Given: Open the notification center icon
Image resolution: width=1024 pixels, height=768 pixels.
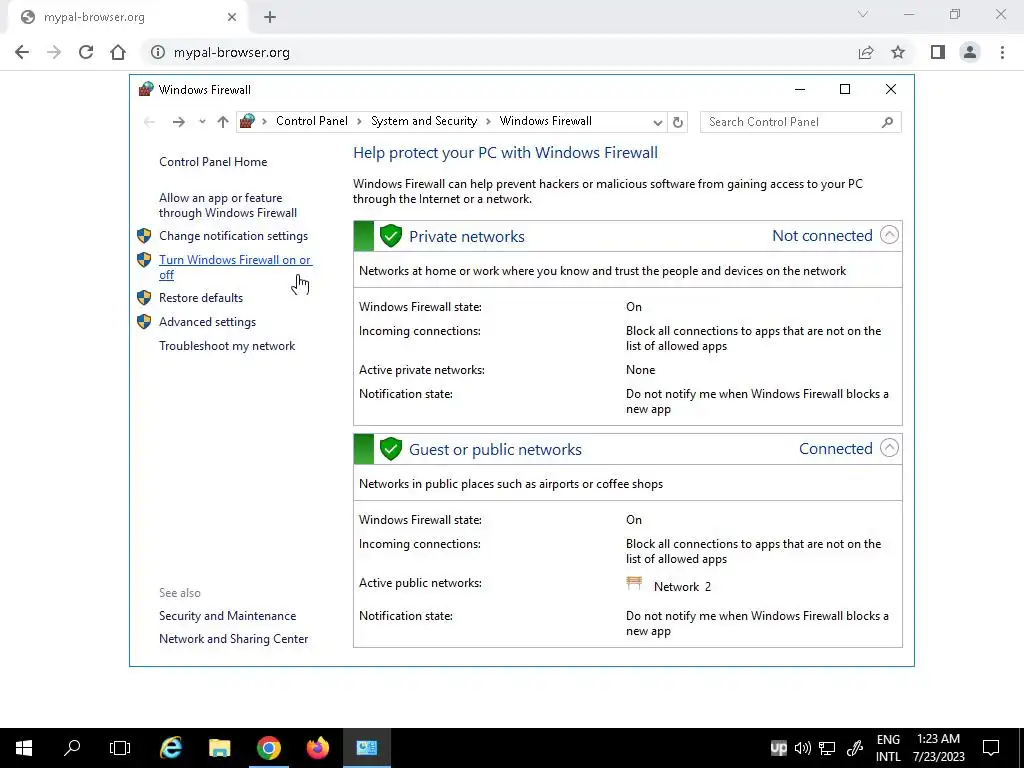Looking at the screenshot, I should tap(991, 748).
